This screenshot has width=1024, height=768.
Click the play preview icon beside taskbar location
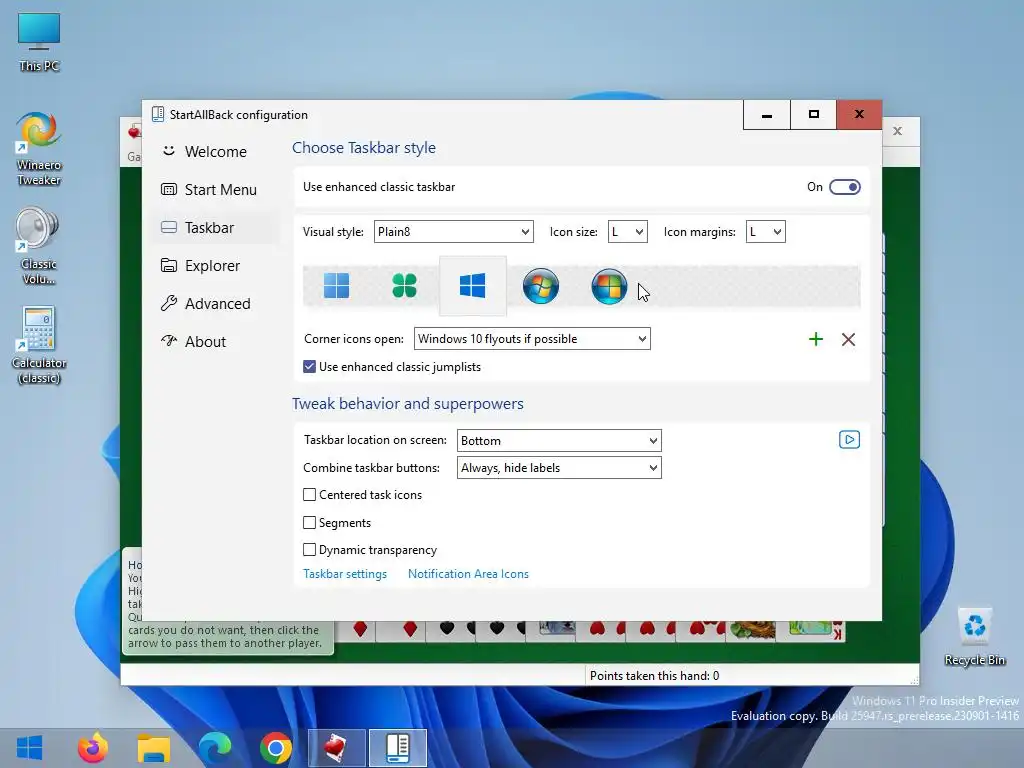pyautogui.click(x=849, y=440)
